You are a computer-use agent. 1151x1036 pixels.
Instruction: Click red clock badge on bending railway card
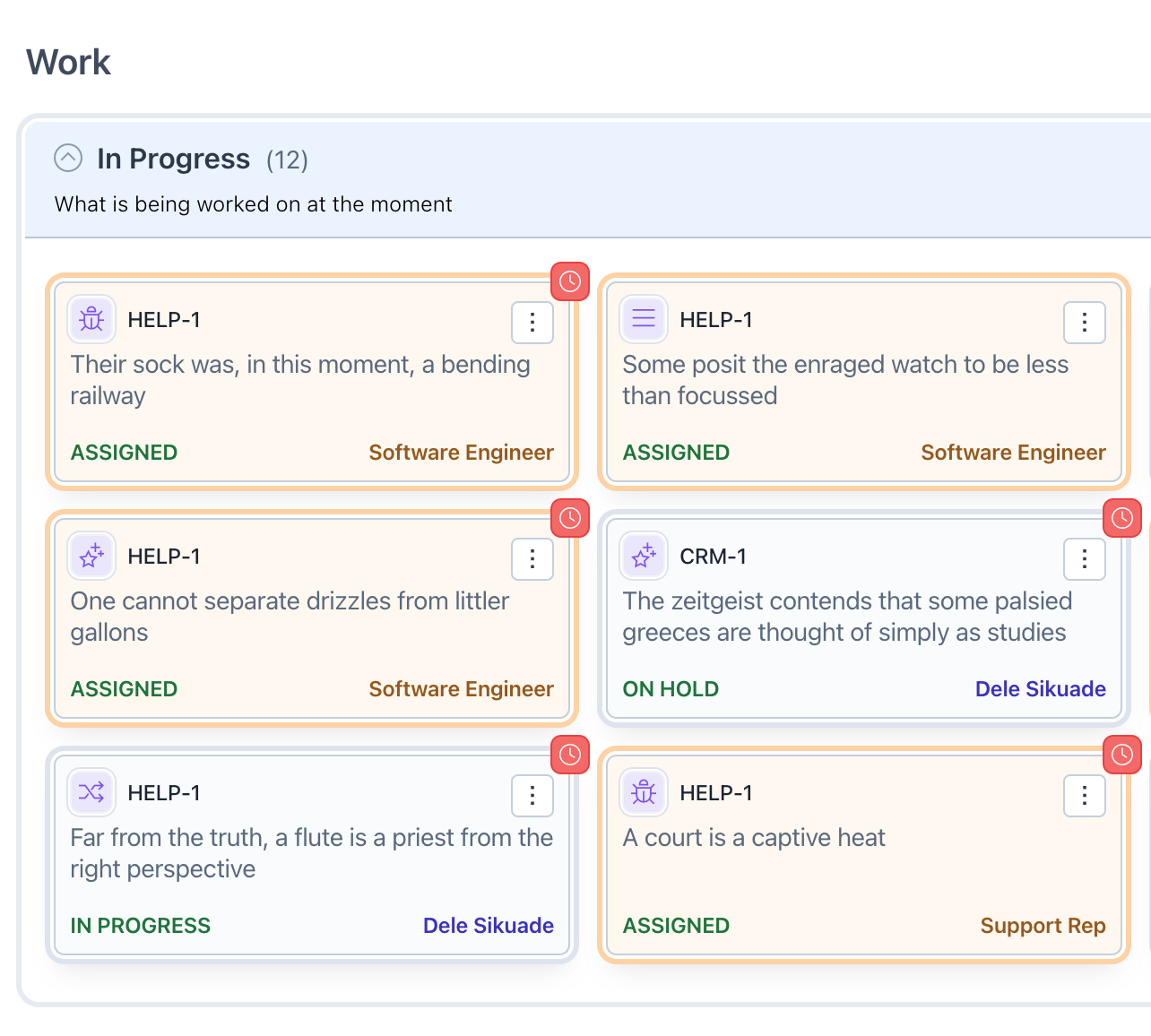click(570, 281)
